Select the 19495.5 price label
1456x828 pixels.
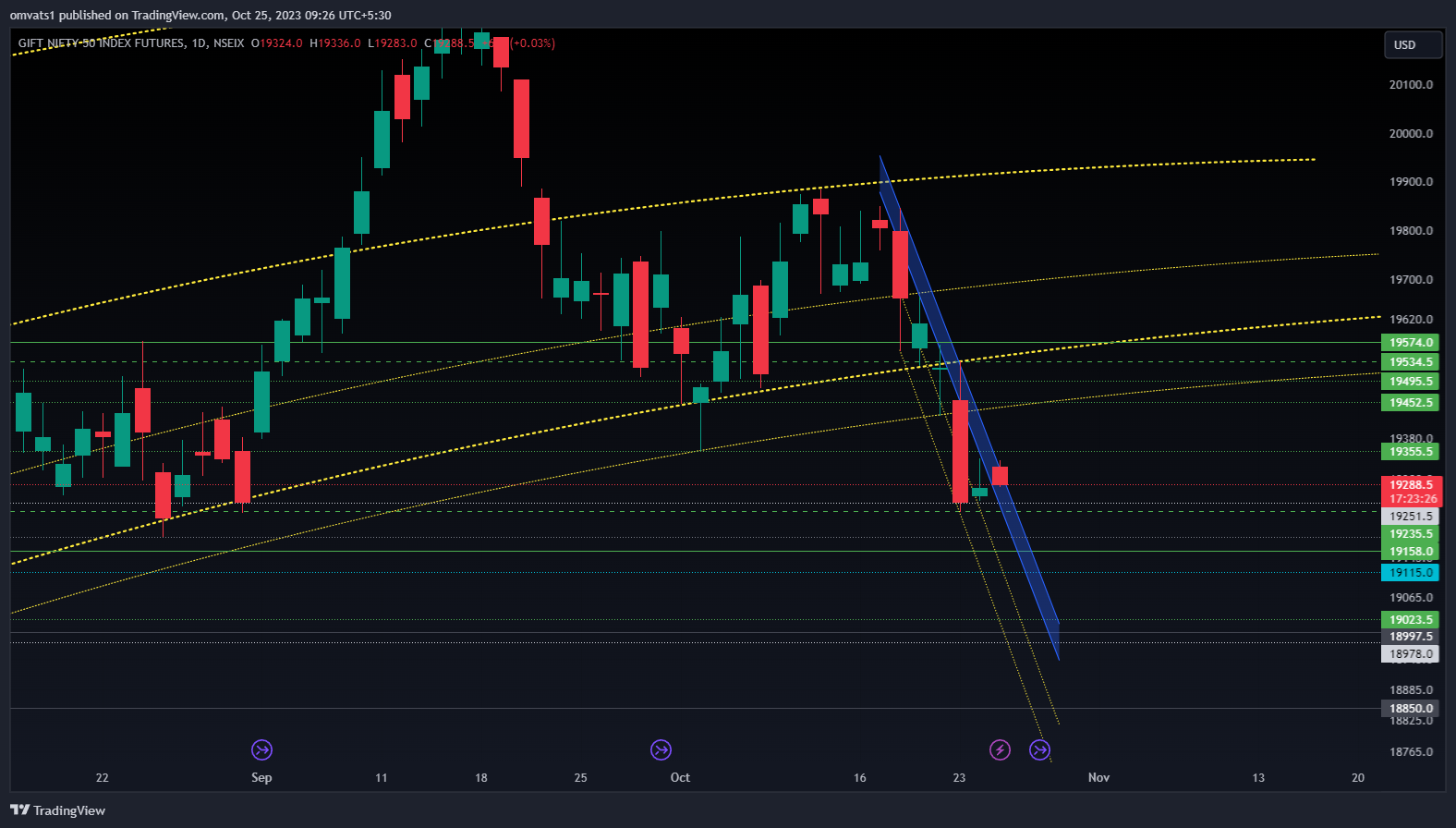(x=1410, y=382)
